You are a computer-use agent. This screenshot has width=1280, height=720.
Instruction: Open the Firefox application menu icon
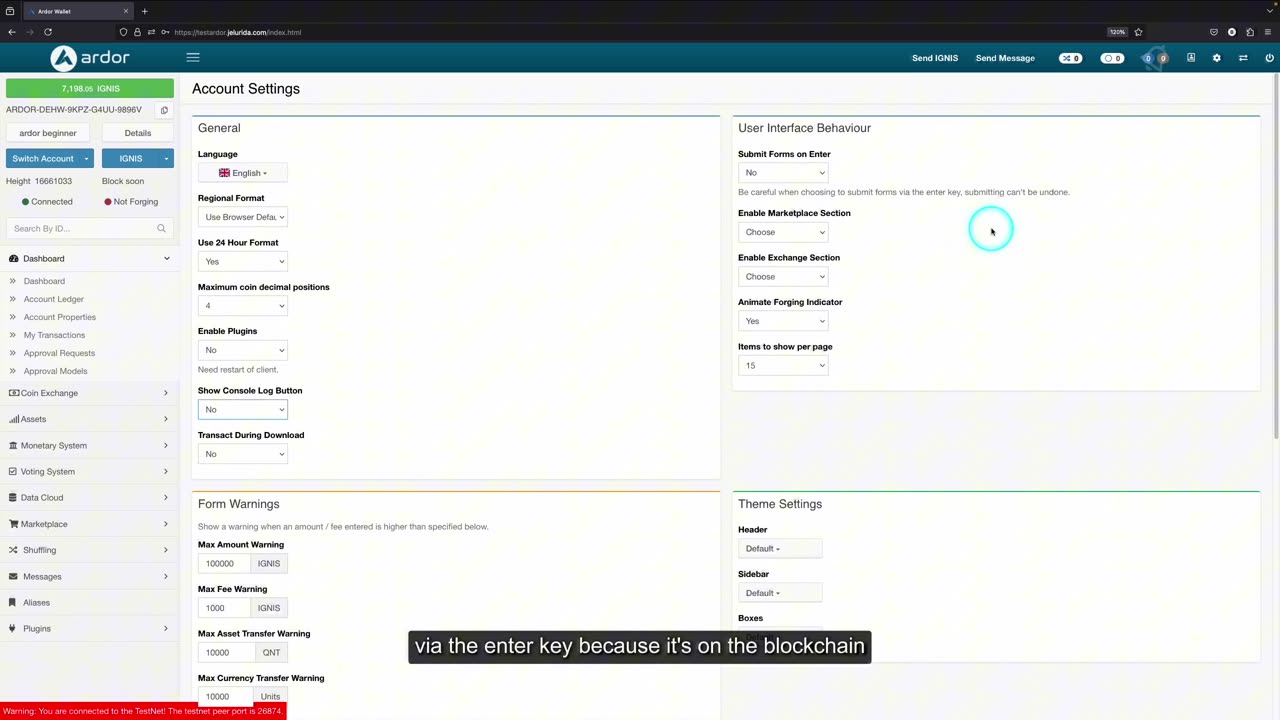pos(1268,32)
